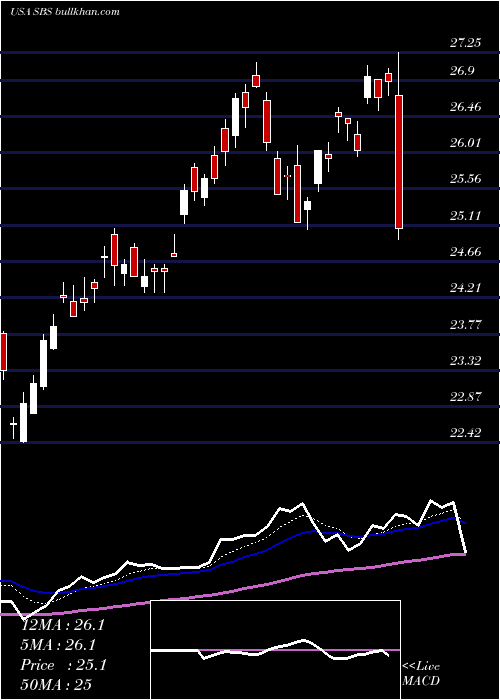Click the 22.87 price axis label

[x=465, y=397]
